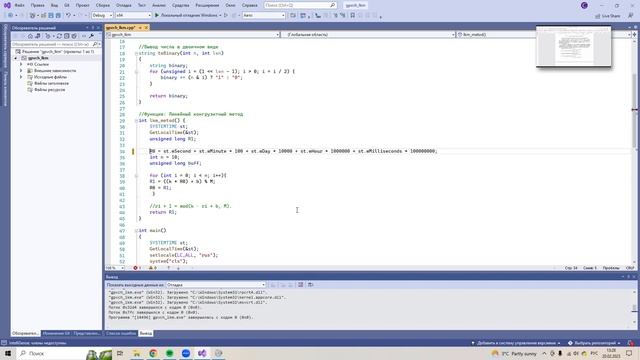640x360 pixels.
Task: Click Выбрать репозиторий in the status bar
Action: [594, 343]
